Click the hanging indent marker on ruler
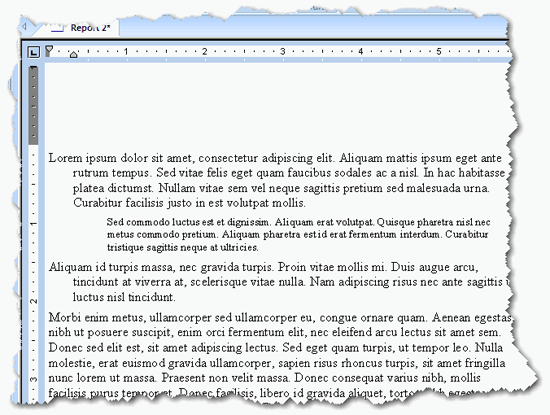Image resolution: width=550 pixels, height=415 pixels. pyautogui.click(x=73, y=54)
